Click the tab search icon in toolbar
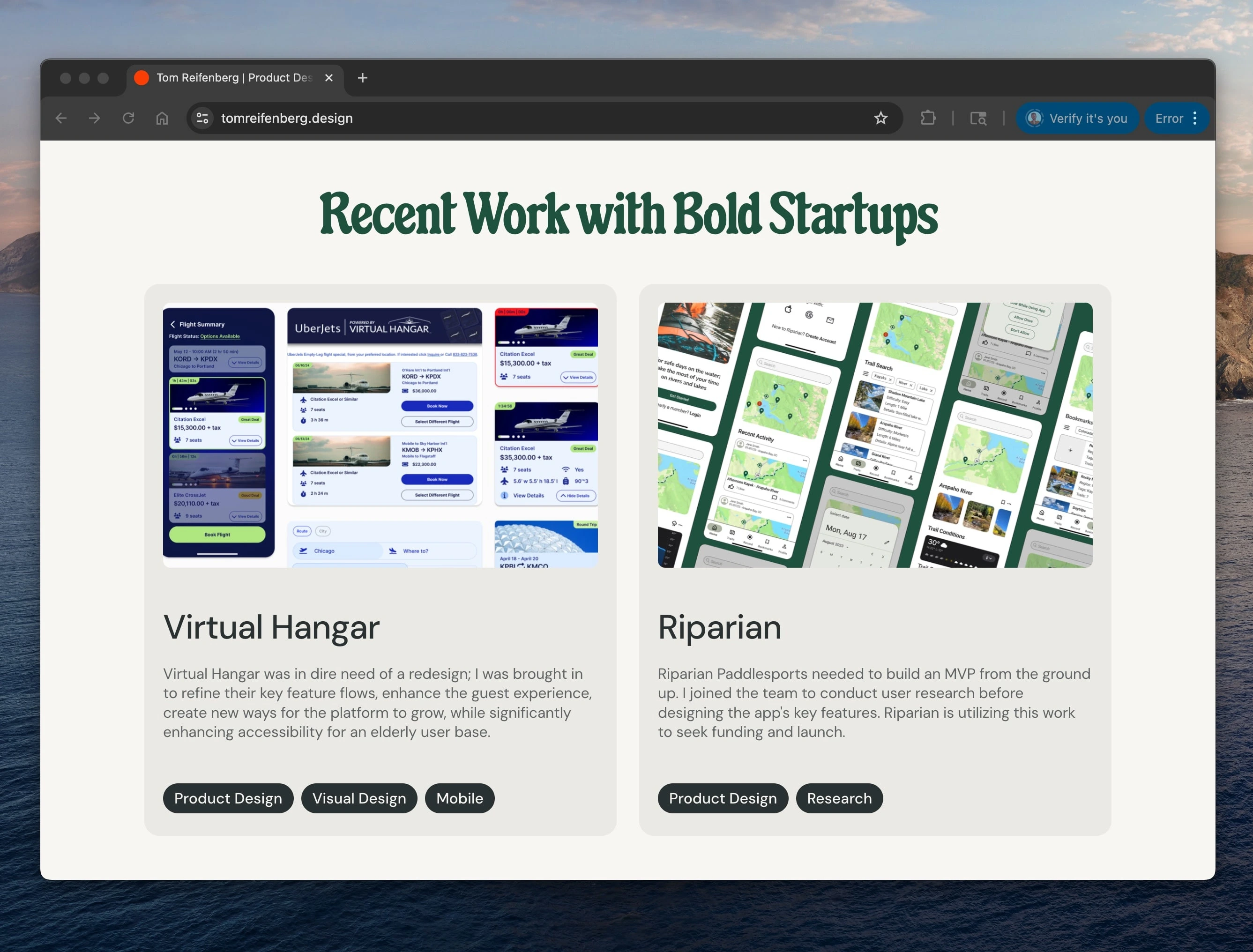The image size is (1253, 952). 978,118
